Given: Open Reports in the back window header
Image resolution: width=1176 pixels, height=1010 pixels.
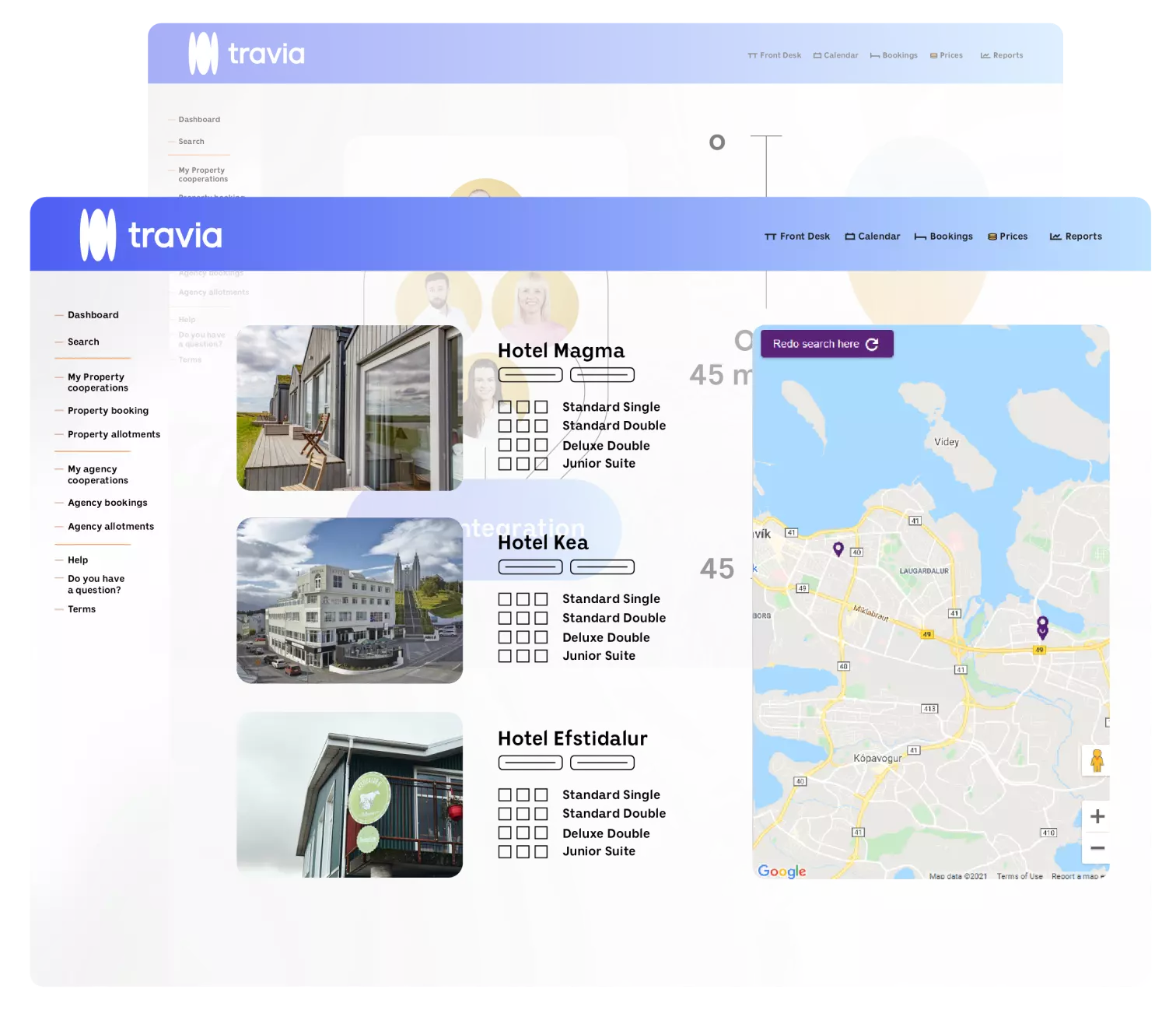Looking at the screenshot, I should (1002, 56).
